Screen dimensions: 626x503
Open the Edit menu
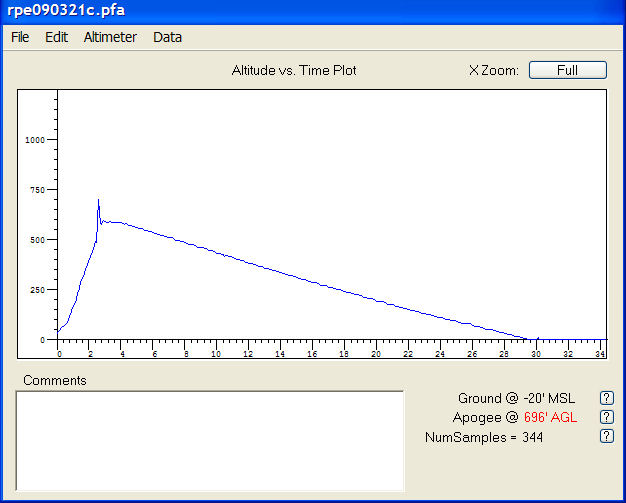coord(56,37)
